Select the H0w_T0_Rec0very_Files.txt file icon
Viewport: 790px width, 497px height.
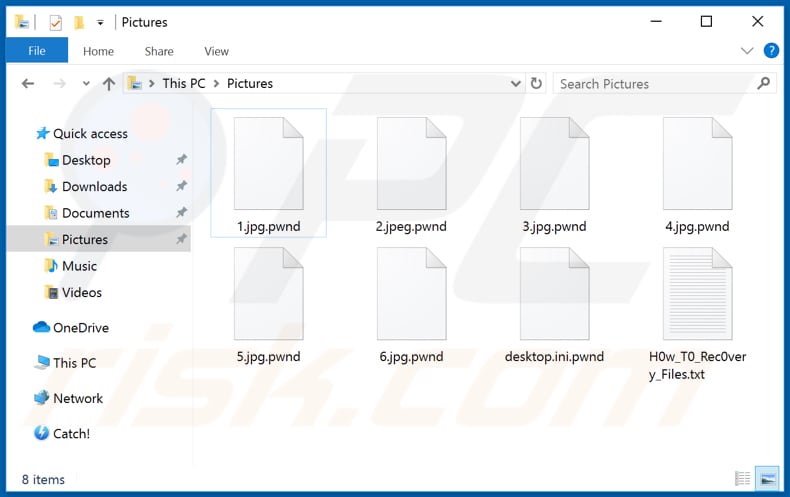point(698,293)
